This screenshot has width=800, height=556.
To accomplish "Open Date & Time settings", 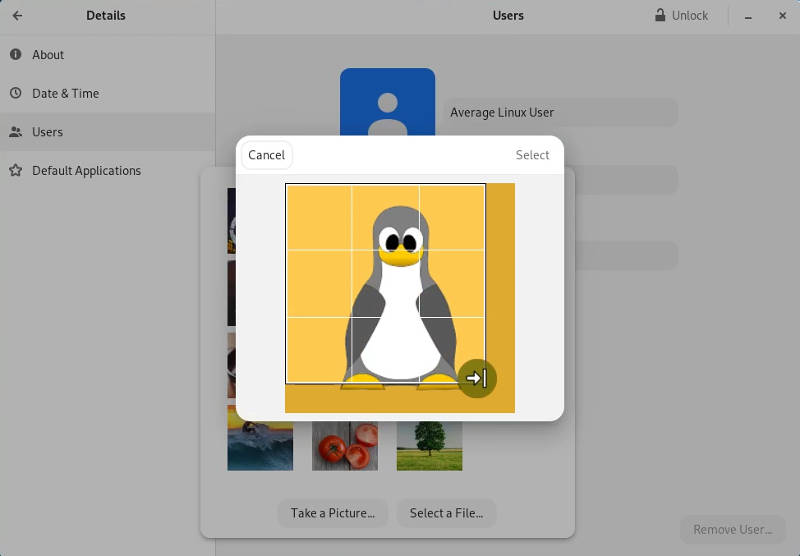I will pyautogui.click(x=107, y=93).
